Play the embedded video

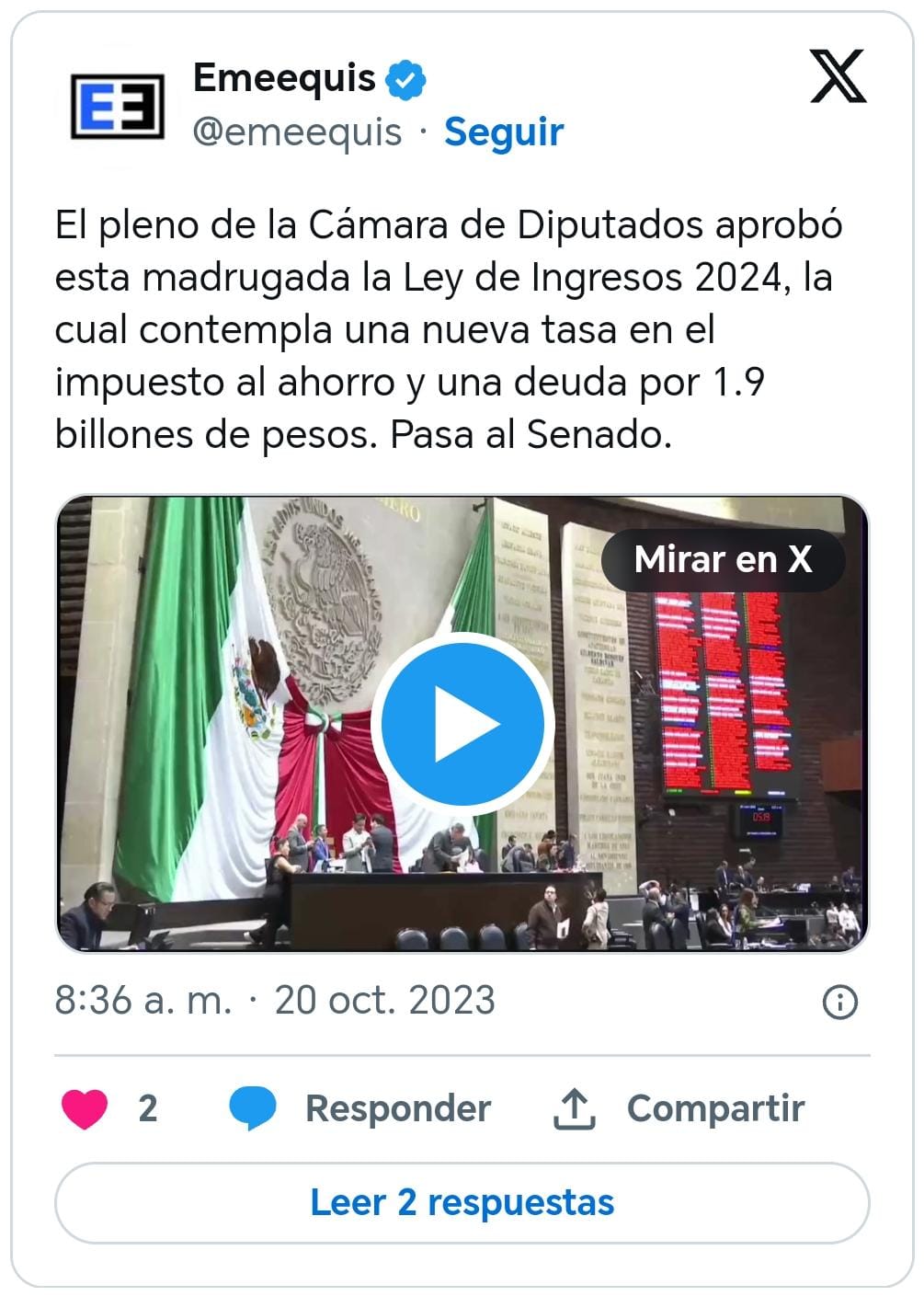coord(462,724)
